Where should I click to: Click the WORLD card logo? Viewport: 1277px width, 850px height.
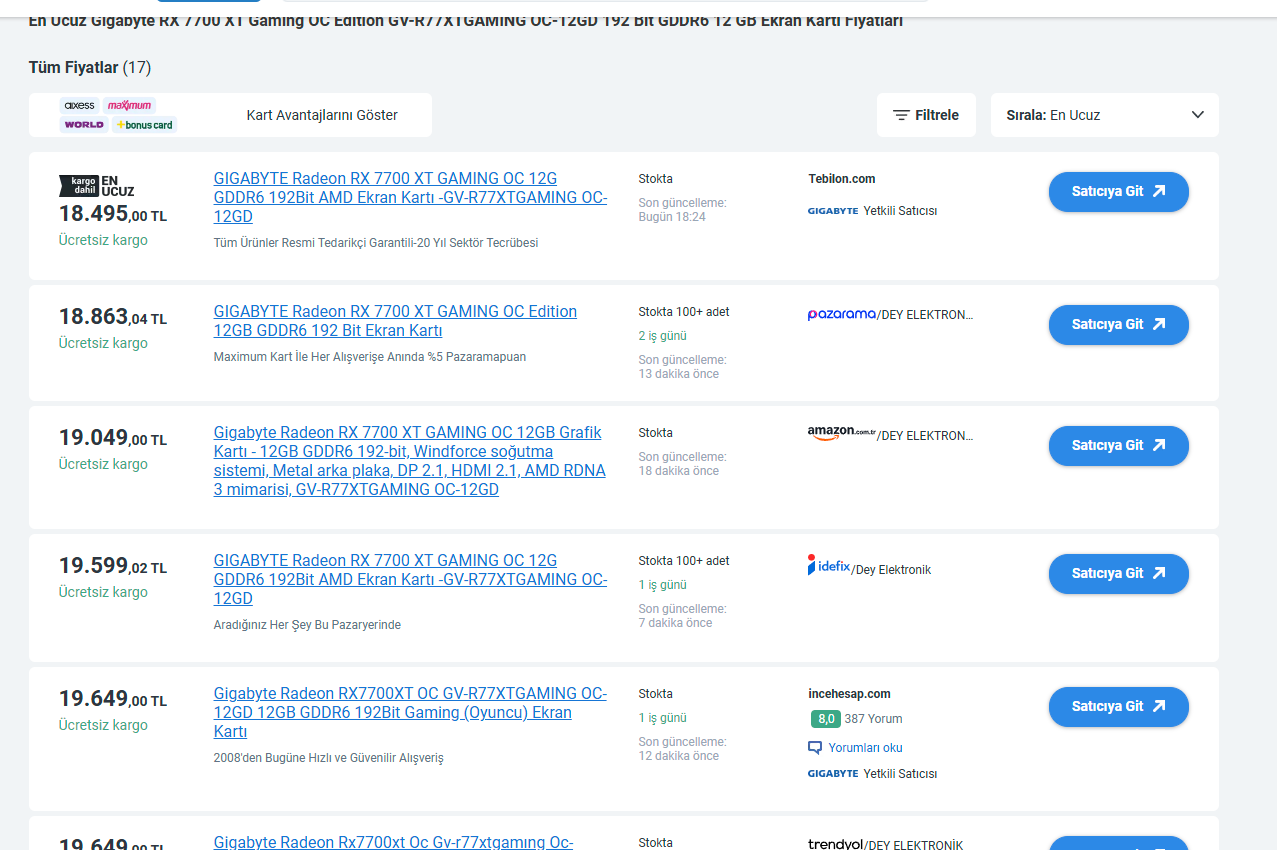coord(84,125)
